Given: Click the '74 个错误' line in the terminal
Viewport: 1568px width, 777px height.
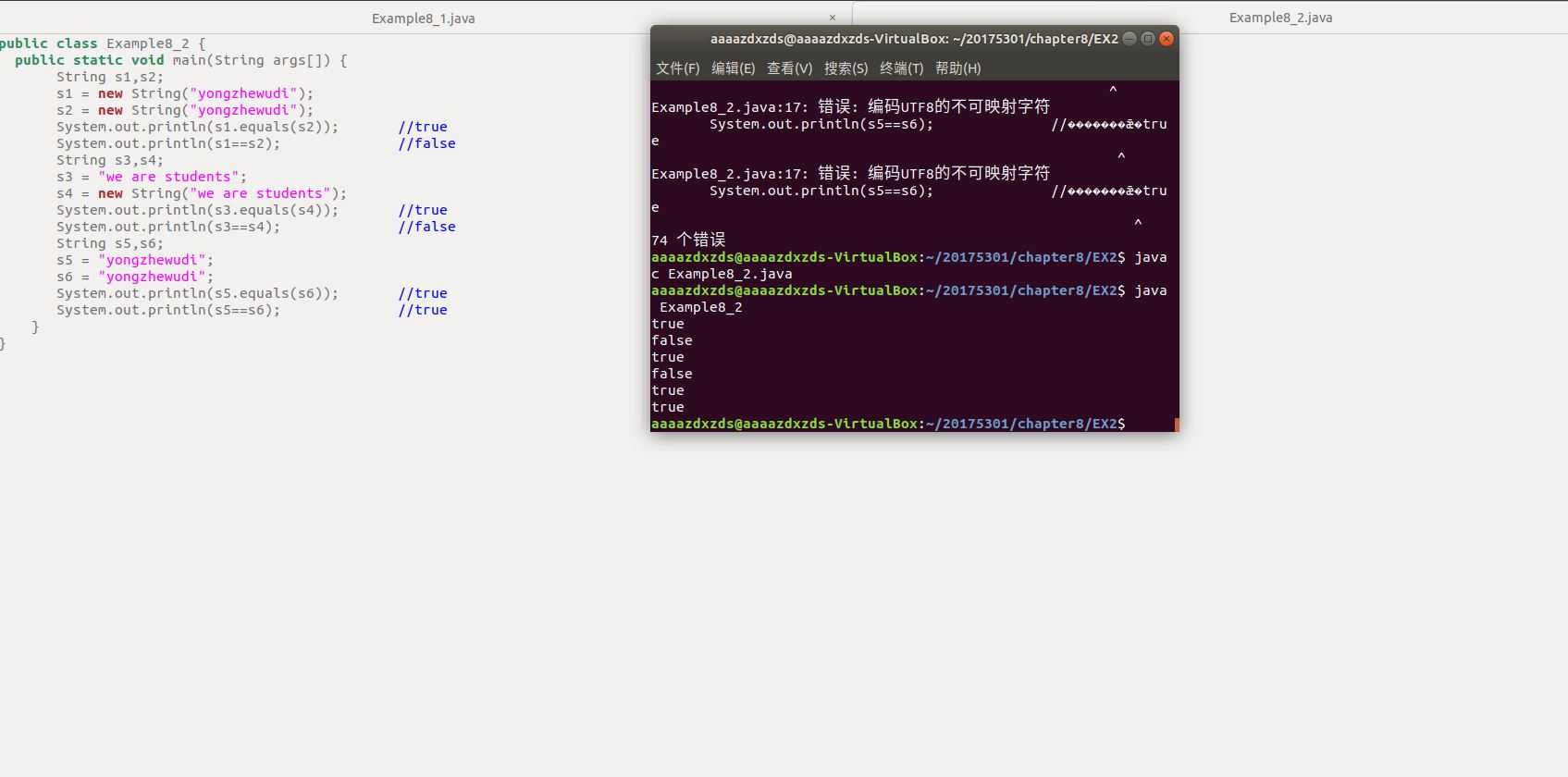Looking at the screenshot, I should (688, 240).
